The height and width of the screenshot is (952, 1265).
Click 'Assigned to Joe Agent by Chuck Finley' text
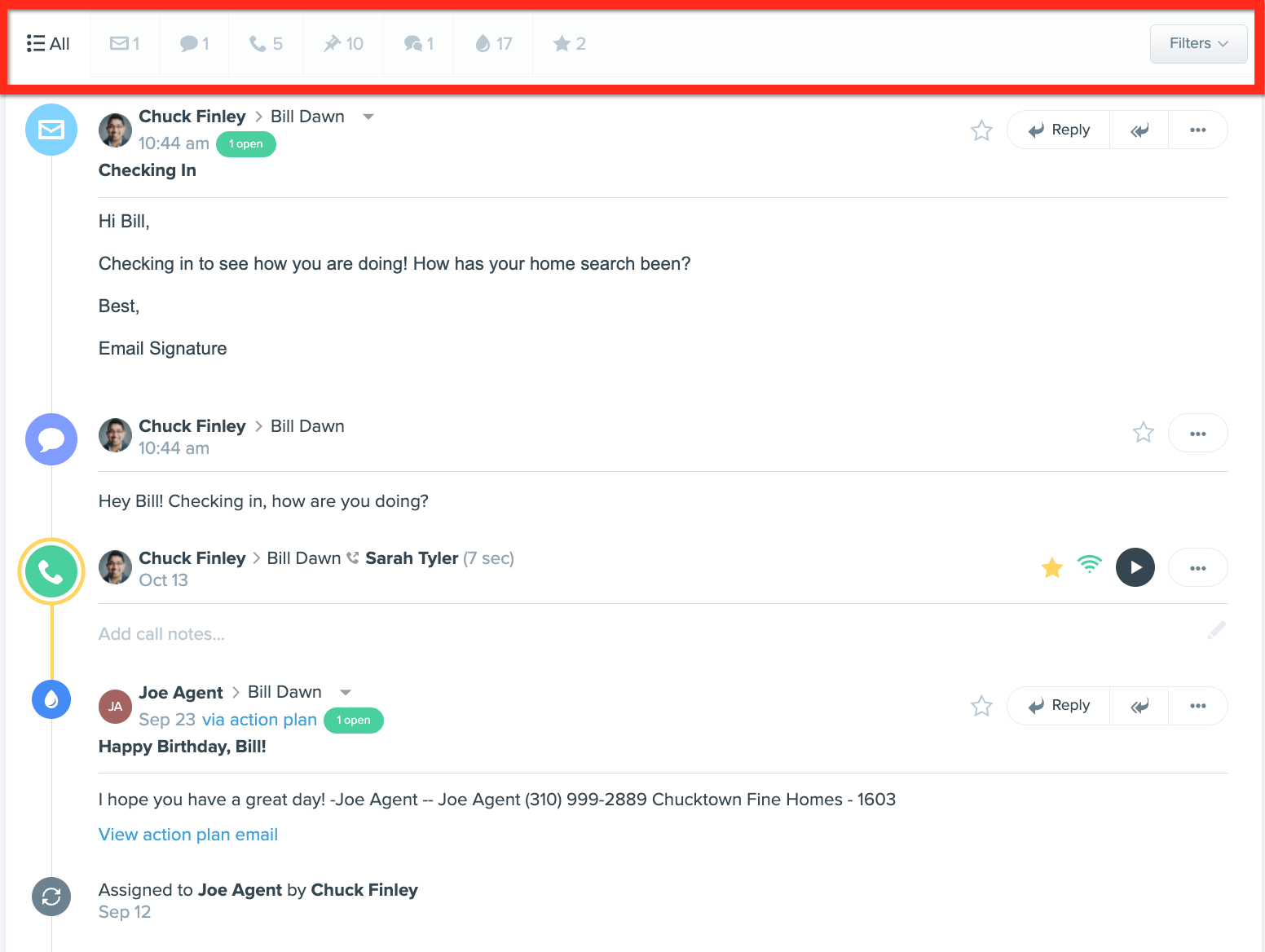click(258, 890)
